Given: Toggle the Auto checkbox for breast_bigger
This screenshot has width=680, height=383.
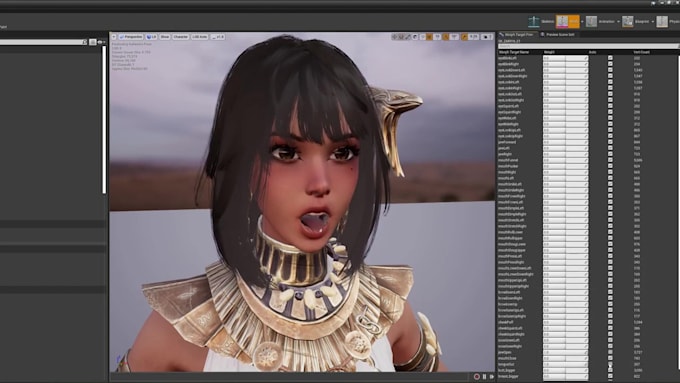Looking at the screenshot, I should (x=610, y=376).
